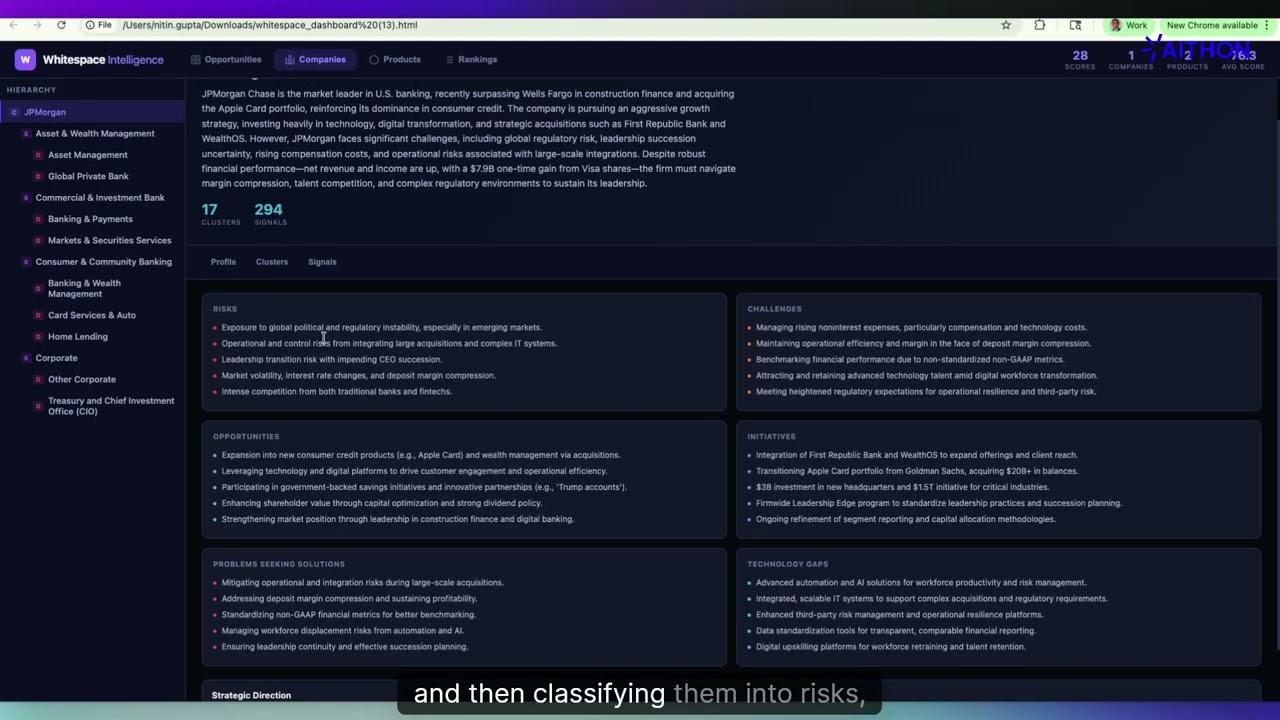Click D badge beside Home Lending
Viewport: 1280px width, 720px height.
pos(38,336)
